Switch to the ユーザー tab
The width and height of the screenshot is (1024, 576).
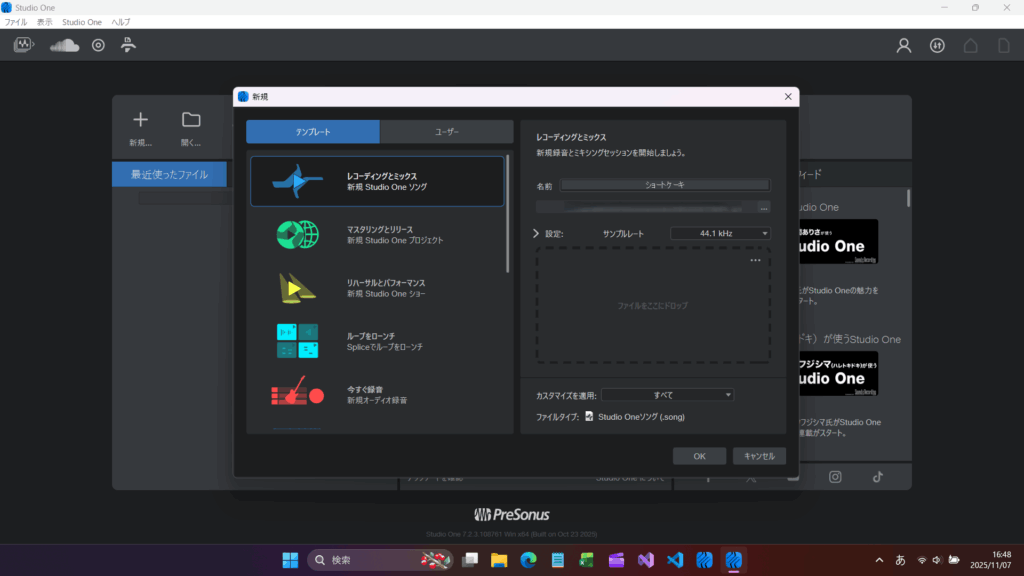click(x=447, y=131)
